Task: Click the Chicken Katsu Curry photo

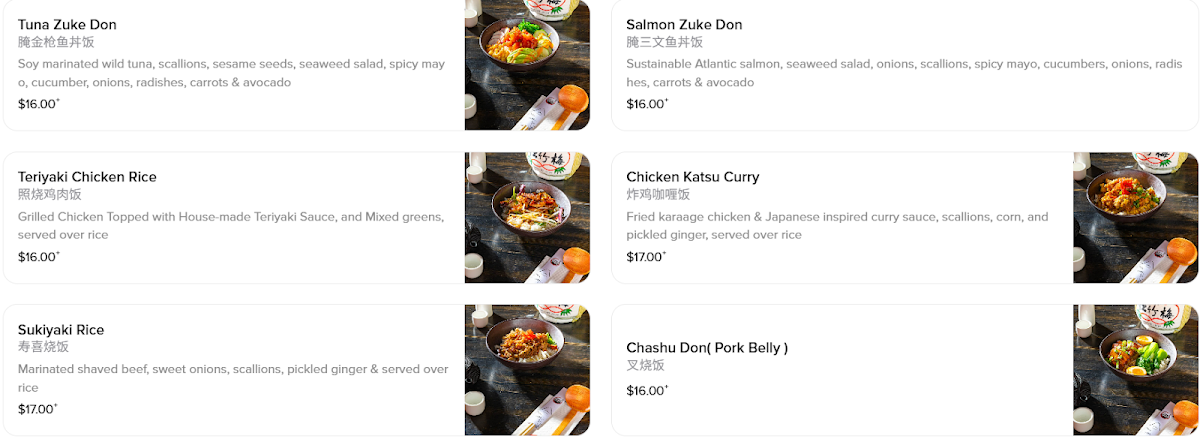Action: click(x=1135, y=218)
